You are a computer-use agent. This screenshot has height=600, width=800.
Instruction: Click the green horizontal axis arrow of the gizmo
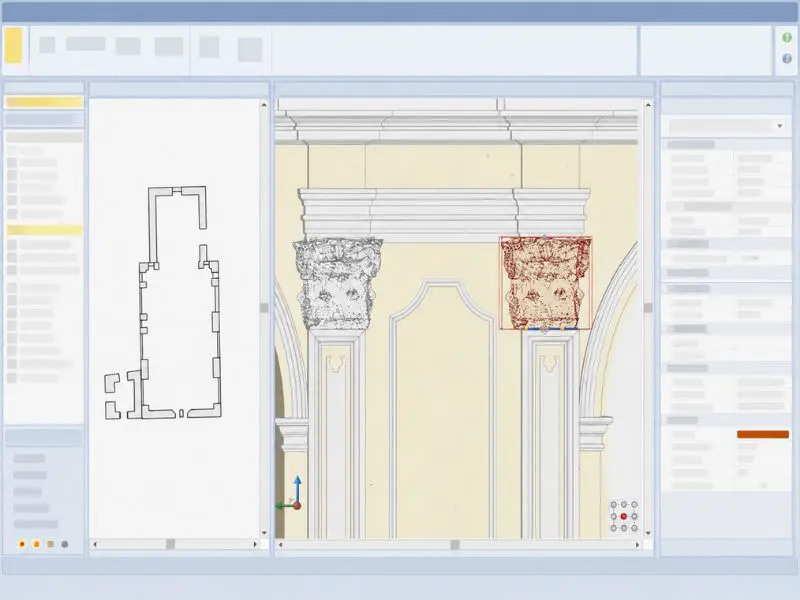(x=284, y=506)
